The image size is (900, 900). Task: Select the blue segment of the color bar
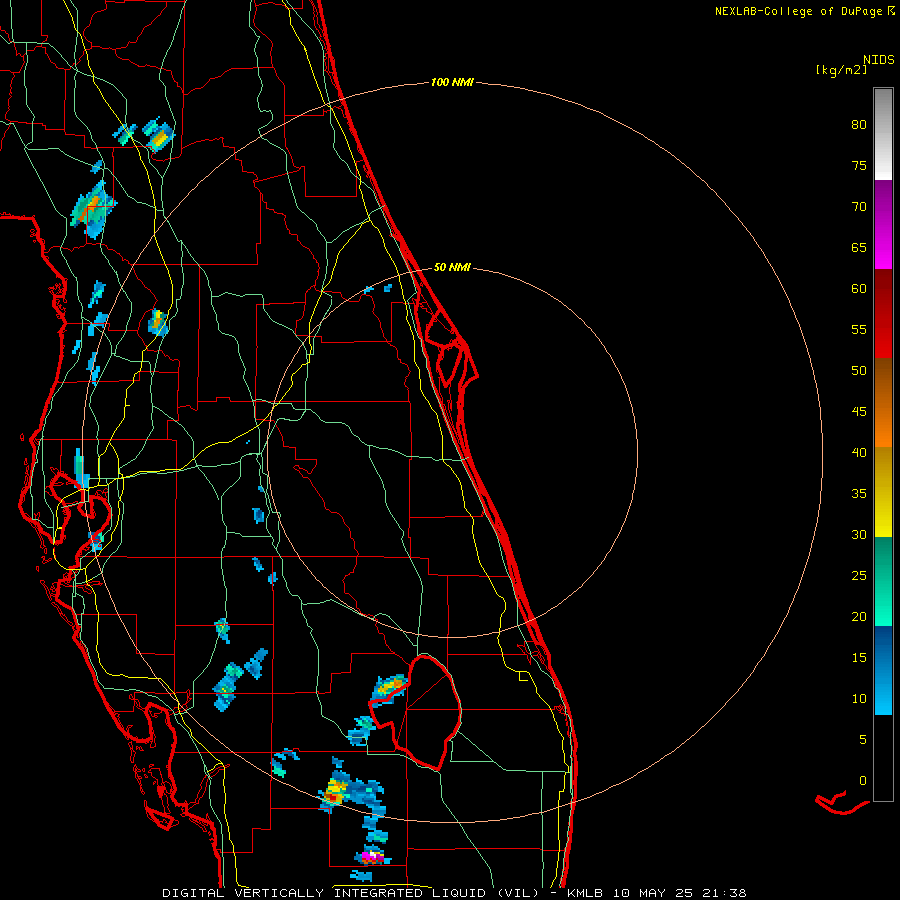[883, 670]
